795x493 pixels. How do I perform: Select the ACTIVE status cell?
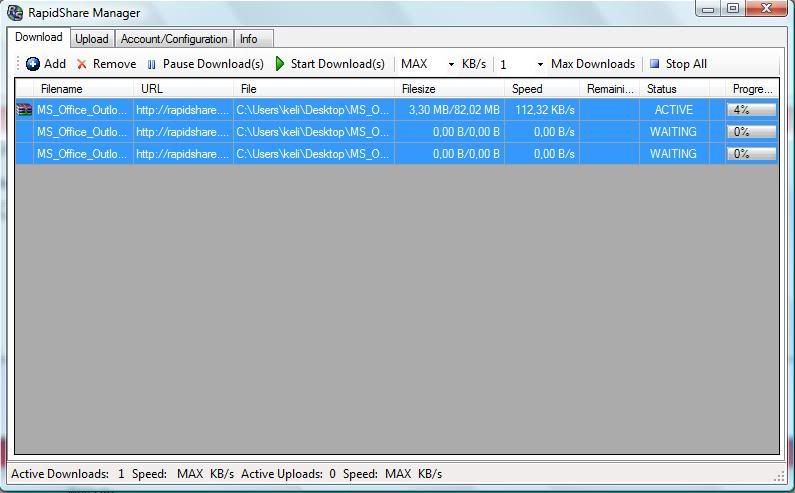(x=674, y=110)
